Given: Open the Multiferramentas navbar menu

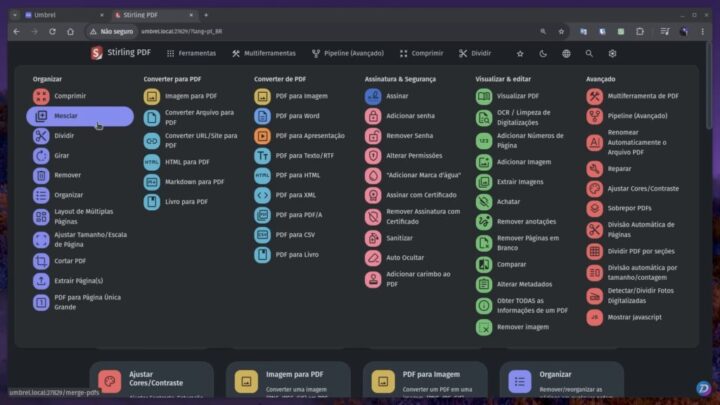Looking at the screenshot, I should coord(264,53).
